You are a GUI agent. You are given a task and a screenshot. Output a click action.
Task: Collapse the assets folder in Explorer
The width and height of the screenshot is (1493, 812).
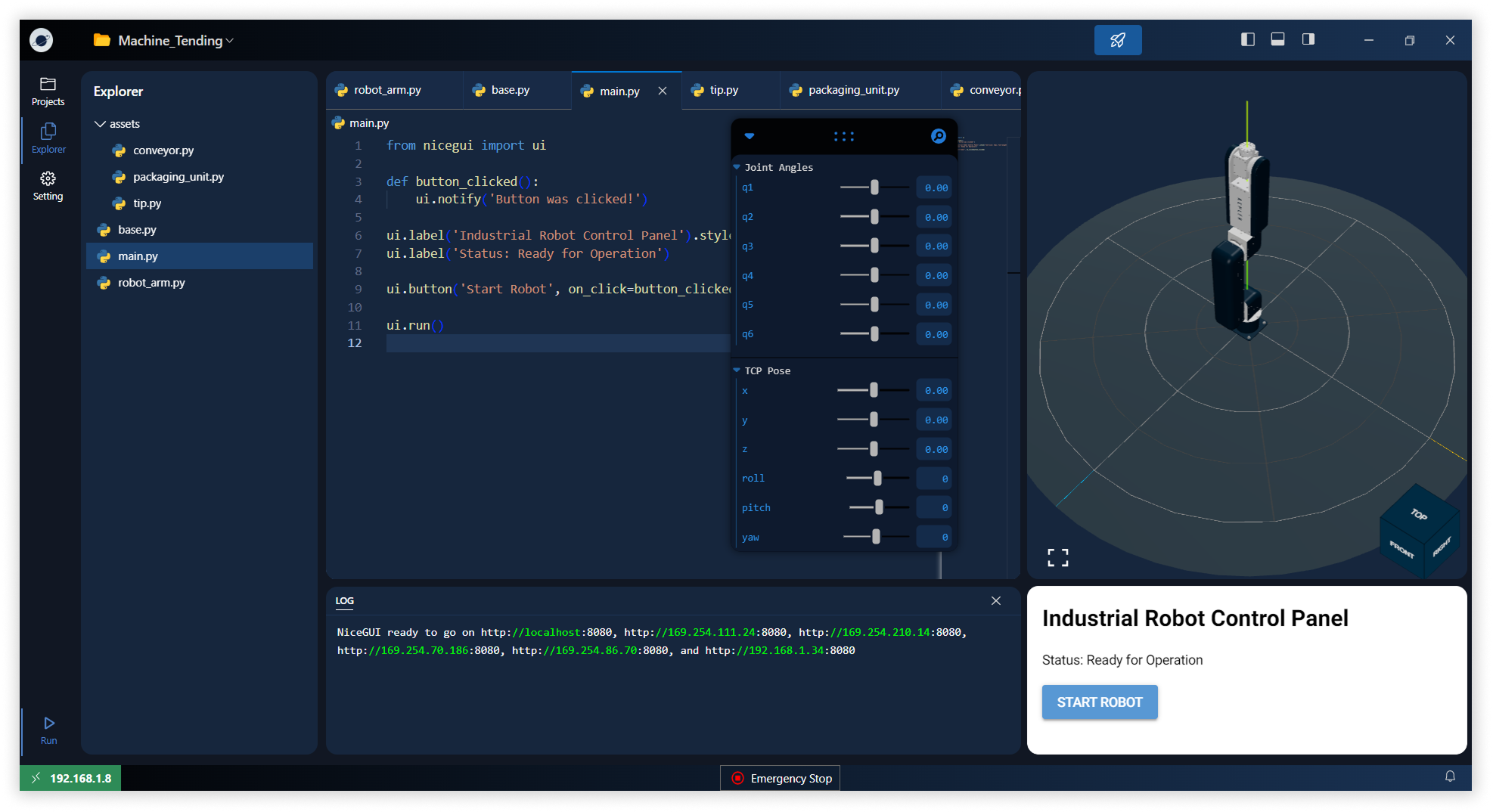(x=101, y=123)
